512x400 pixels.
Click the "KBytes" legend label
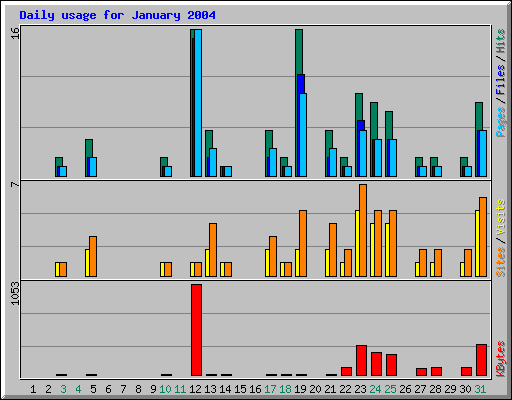click(x=501, y=359)
